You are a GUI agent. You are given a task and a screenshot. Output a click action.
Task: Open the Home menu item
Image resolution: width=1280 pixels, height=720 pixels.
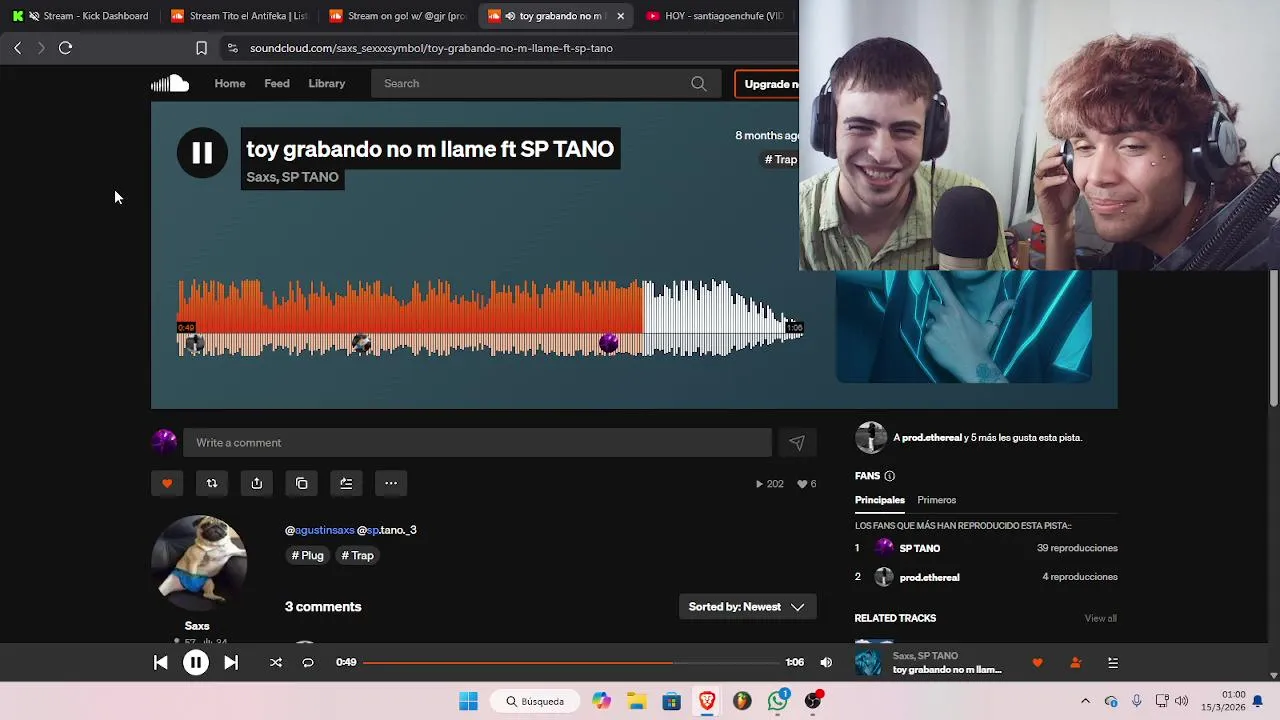tap(230, 83)
